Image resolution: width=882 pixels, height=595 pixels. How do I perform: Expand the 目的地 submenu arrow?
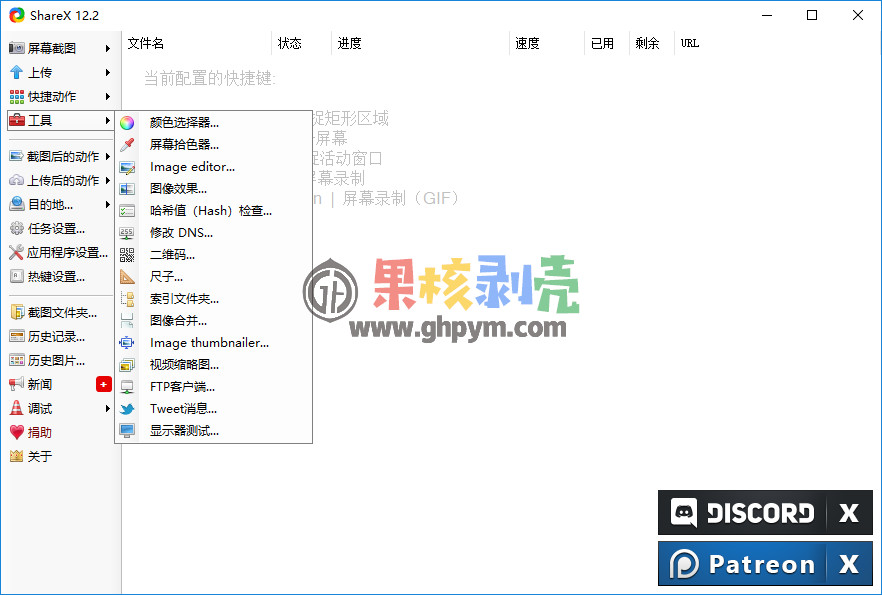(107, 205)
